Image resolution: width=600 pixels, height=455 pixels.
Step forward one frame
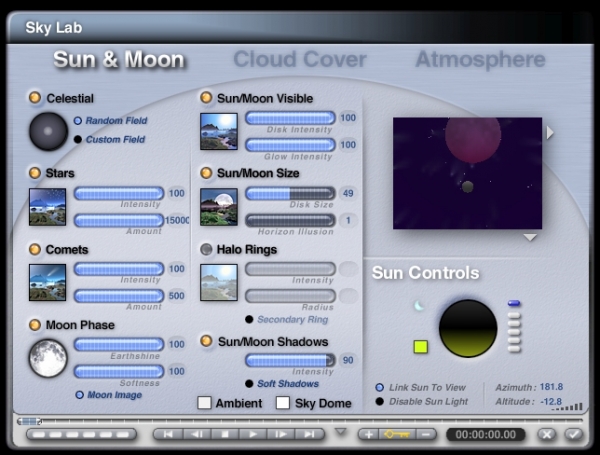pyautogui.click(x=281, y=434)
